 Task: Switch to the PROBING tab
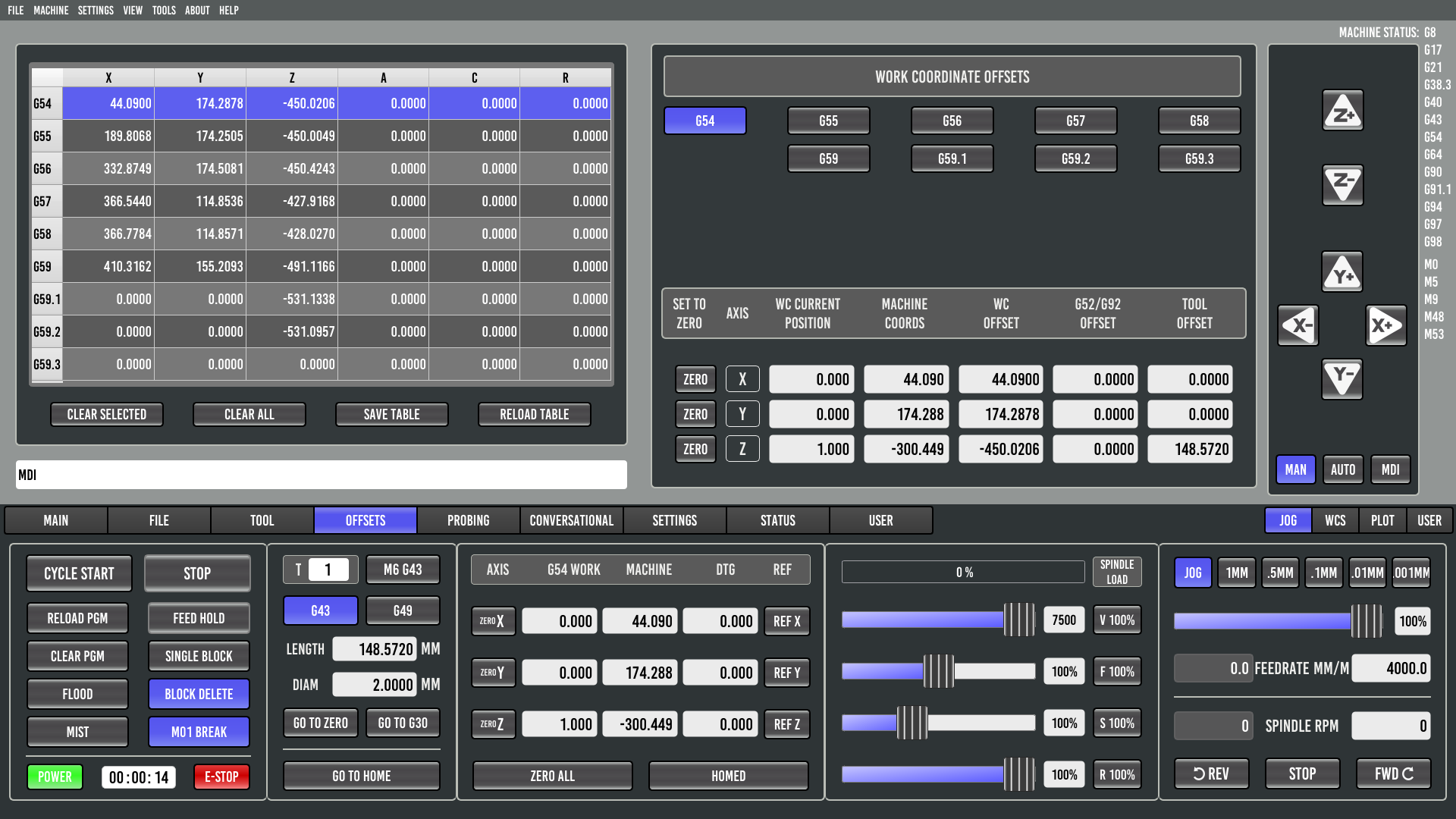[x=468, y=520]
